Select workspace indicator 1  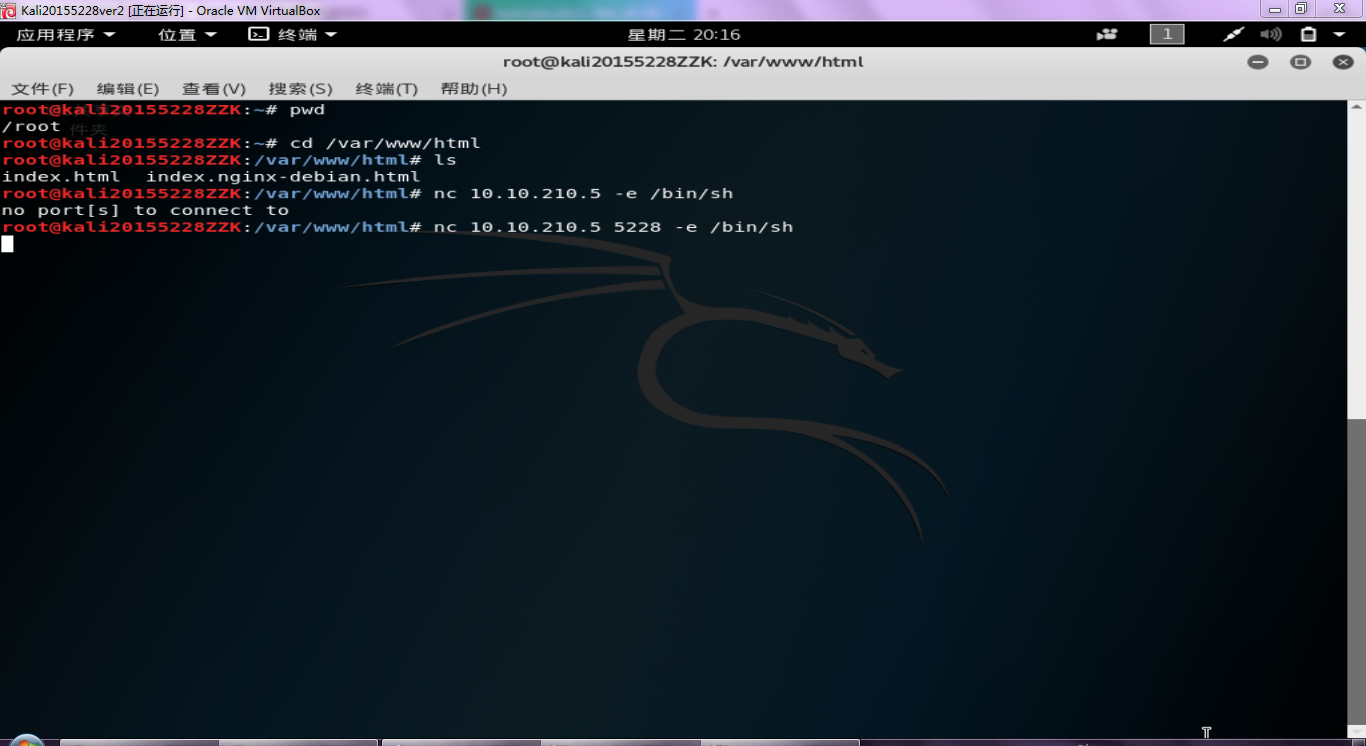tap(1167, 35)
